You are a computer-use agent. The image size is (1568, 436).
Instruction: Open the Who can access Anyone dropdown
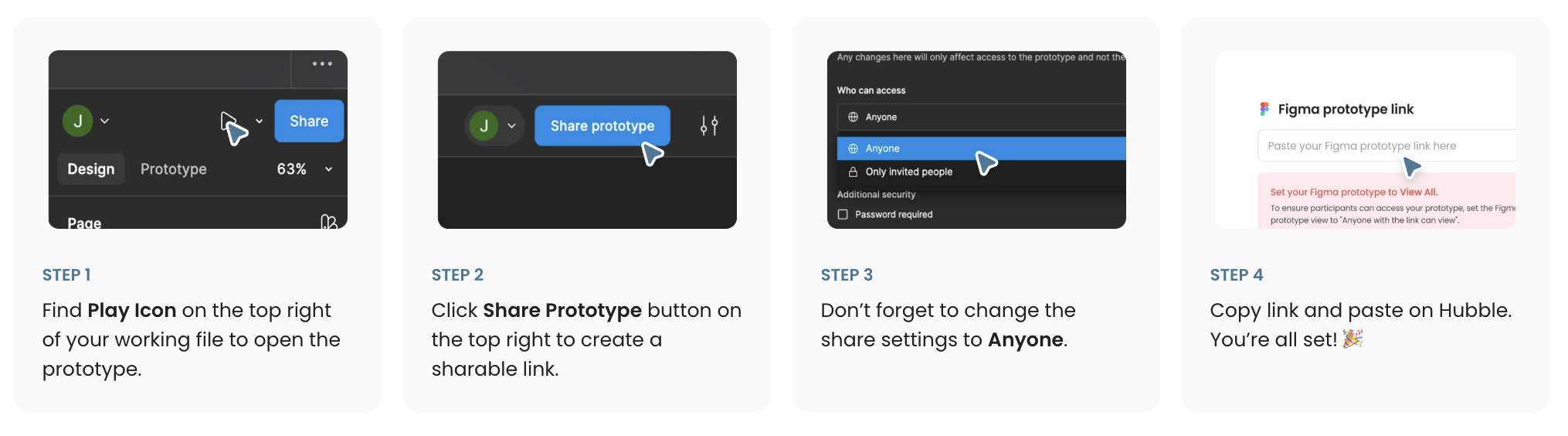(981, 118)
